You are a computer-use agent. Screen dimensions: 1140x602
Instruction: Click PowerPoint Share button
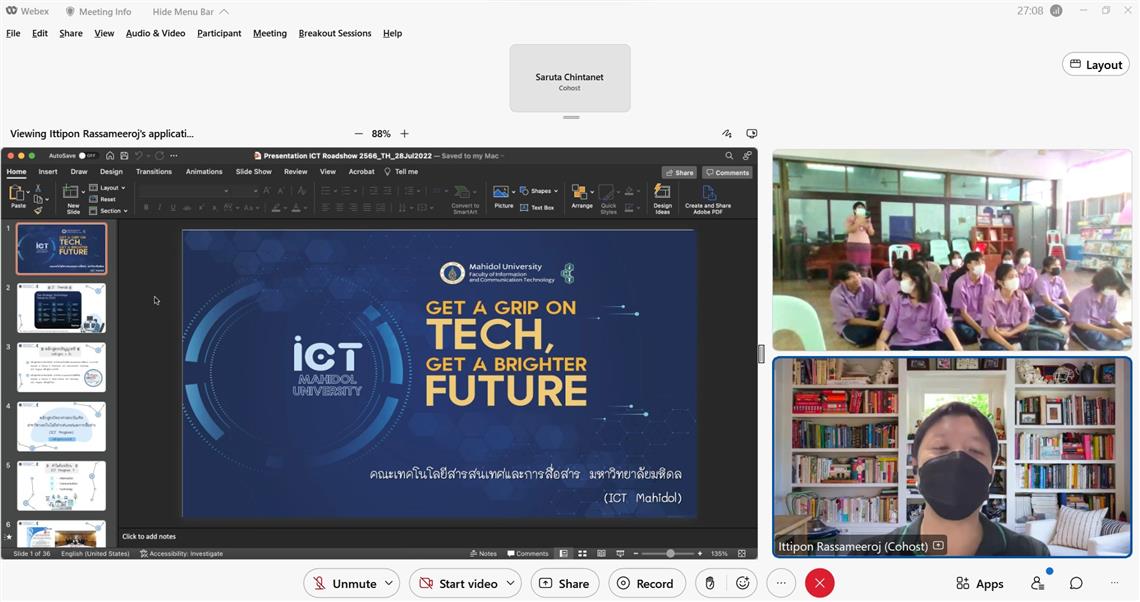679,172
